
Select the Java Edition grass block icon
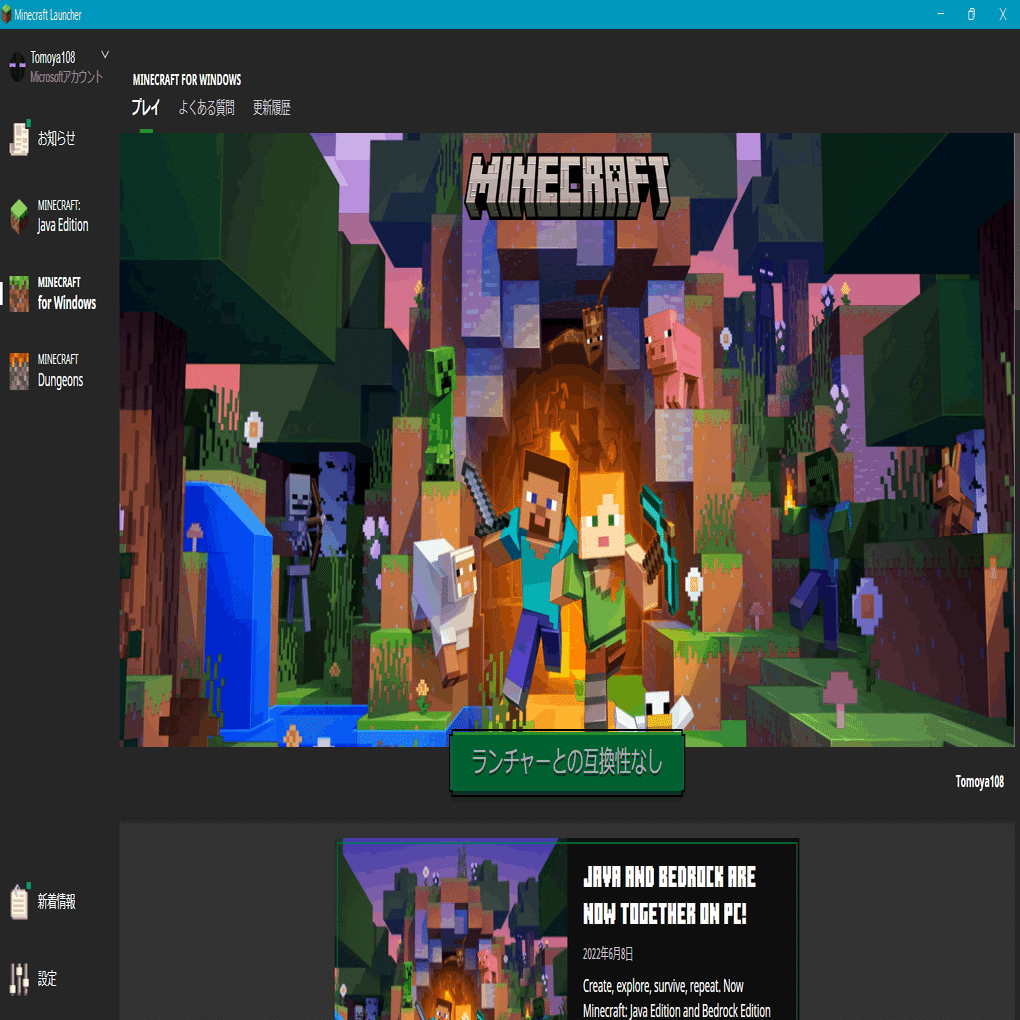tap(19, 217)
